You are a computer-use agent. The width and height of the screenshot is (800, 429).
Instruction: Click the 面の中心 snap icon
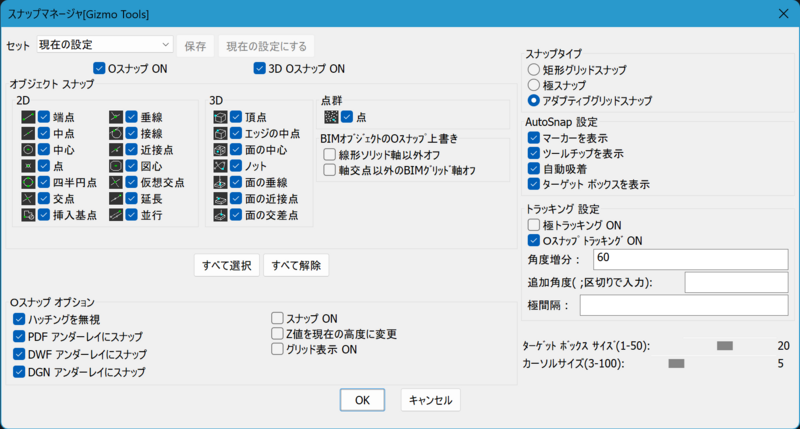pyautogui.click(x=220, y=149)
